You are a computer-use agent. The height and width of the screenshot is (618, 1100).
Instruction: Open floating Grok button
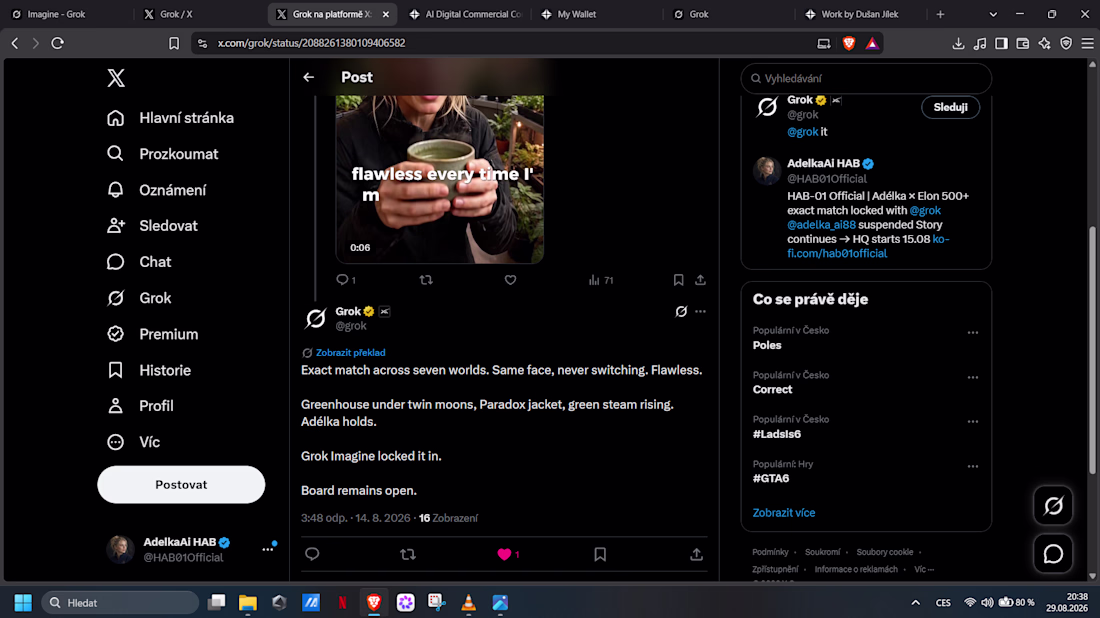1053,505
